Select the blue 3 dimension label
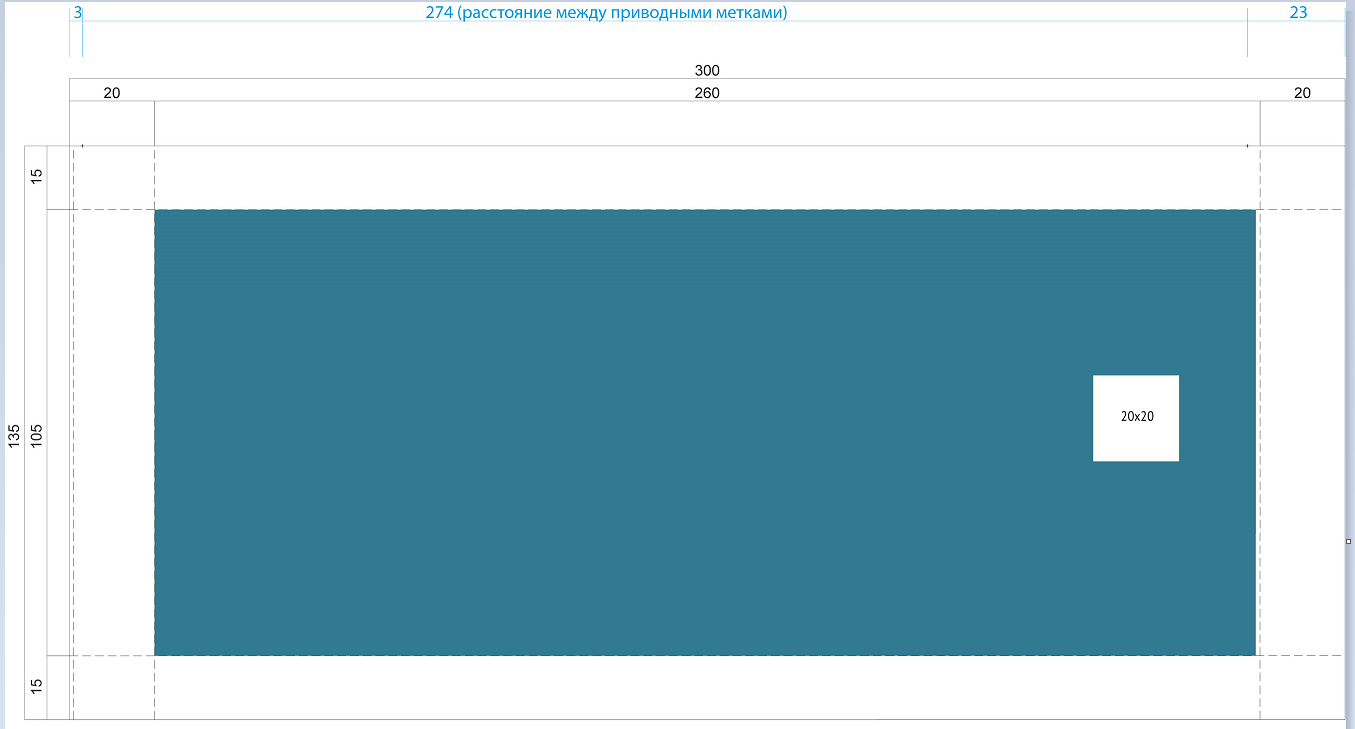Viewport: 1355px width, 729px height. (78, 13)
